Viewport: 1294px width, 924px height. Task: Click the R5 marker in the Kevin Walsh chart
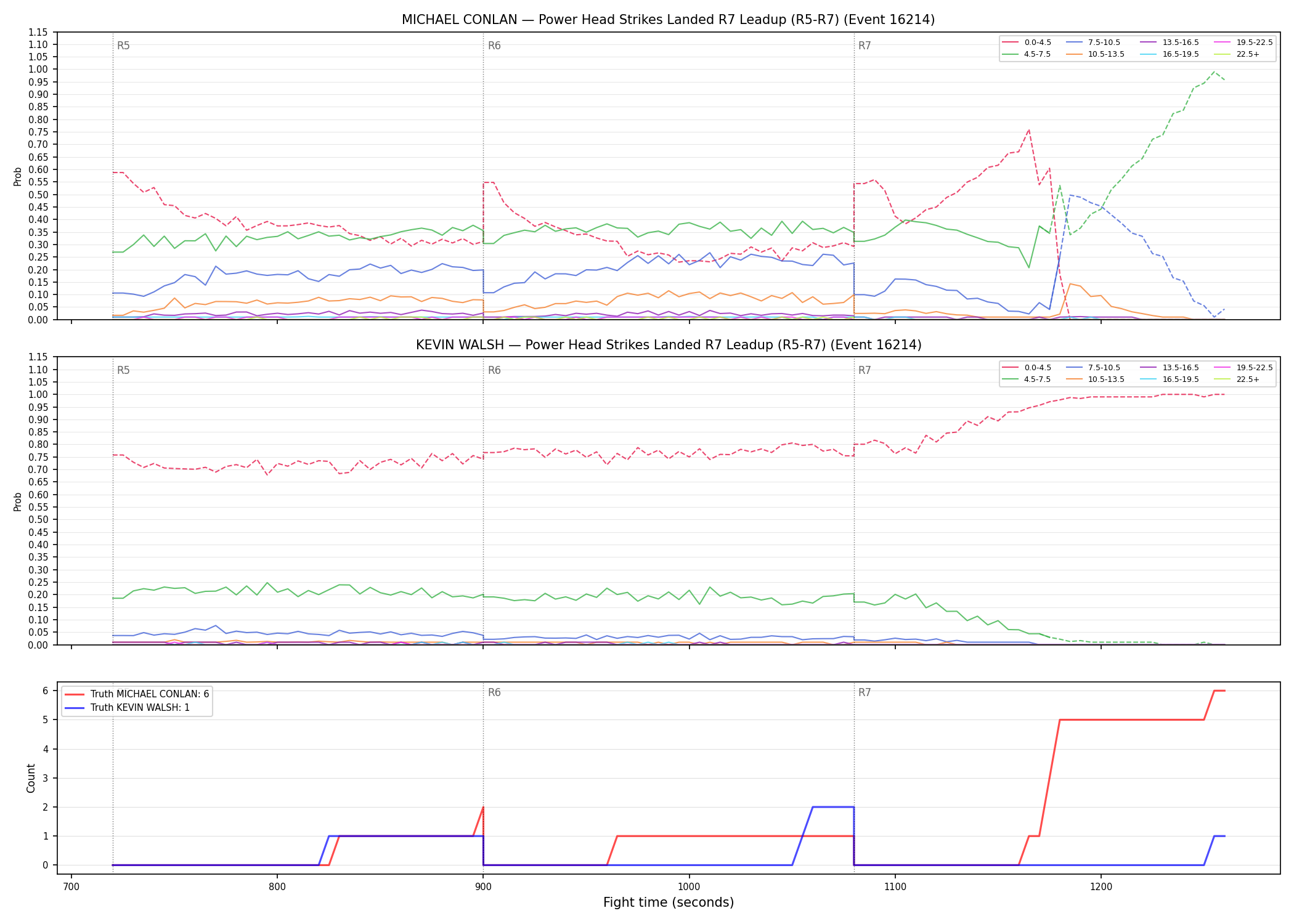(x=123, y=370)
